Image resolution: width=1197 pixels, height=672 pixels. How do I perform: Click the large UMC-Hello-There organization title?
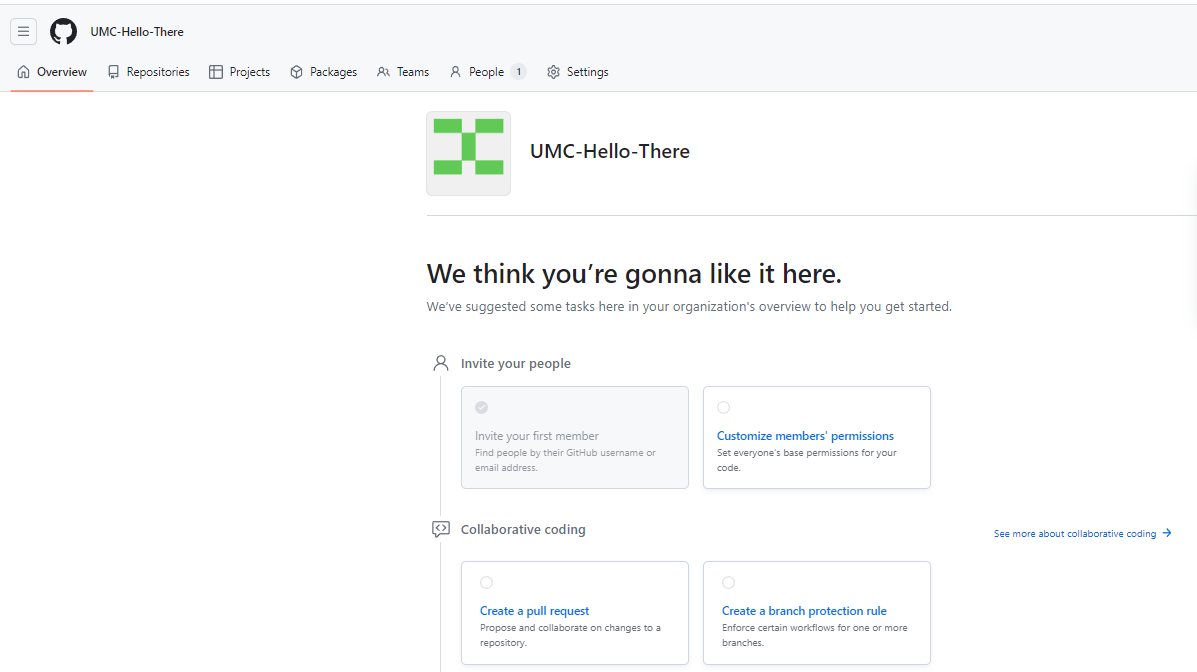click(x=610, y=151)
